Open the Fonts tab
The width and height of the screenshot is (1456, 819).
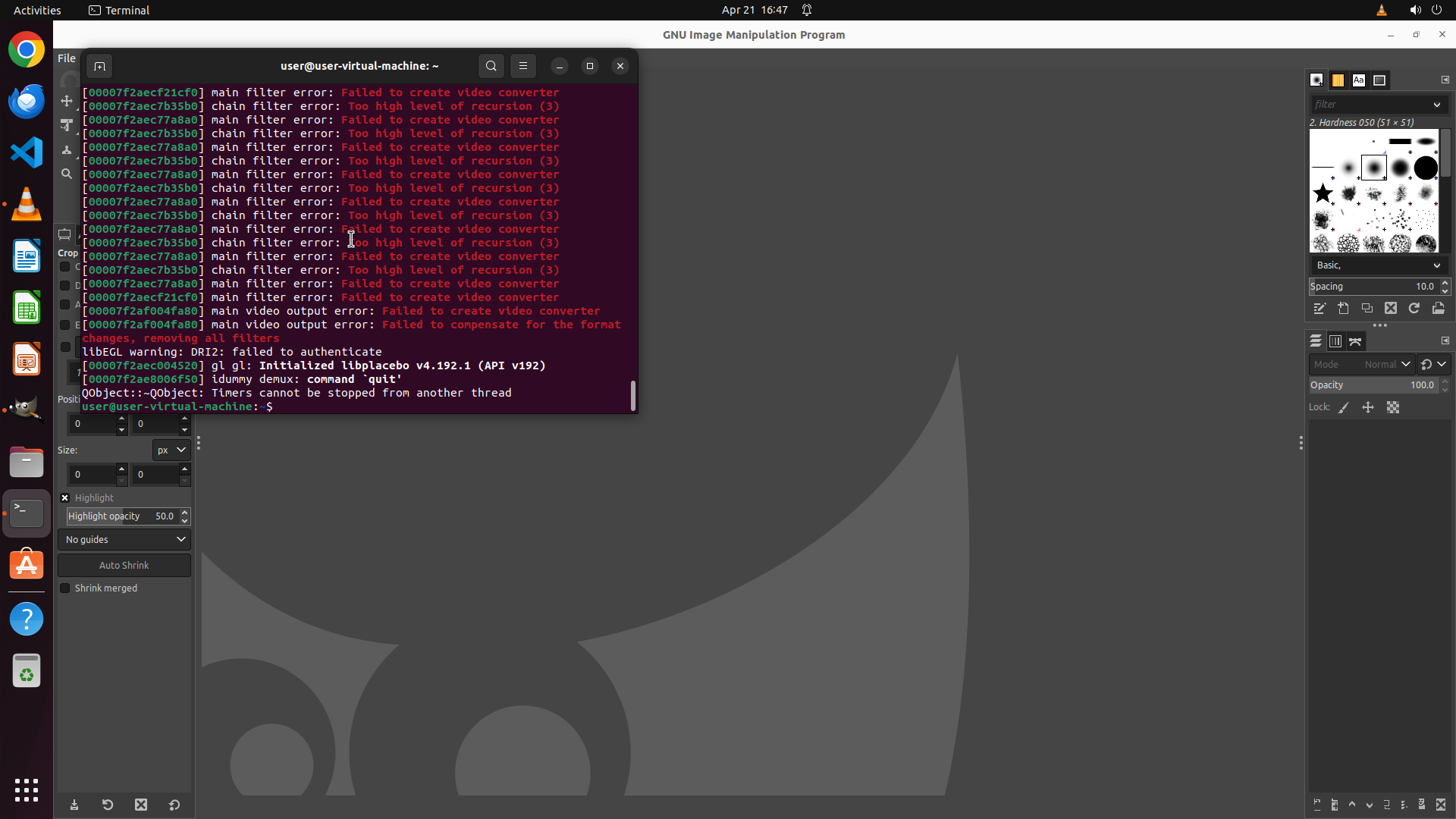1358,80
